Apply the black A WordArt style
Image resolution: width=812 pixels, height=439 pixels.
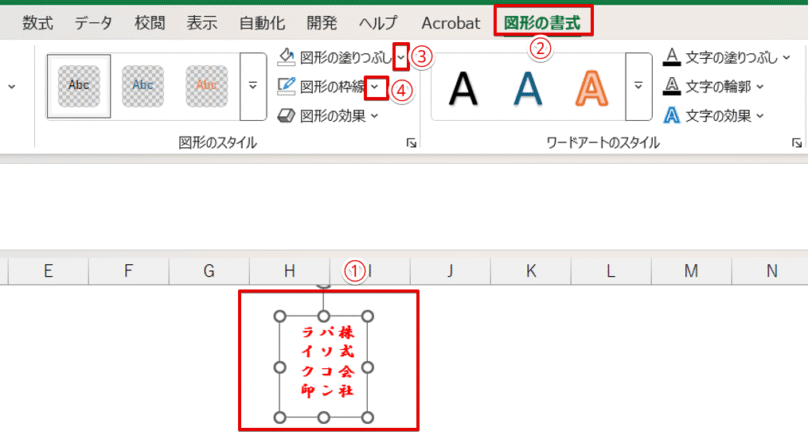click(463, 89)
